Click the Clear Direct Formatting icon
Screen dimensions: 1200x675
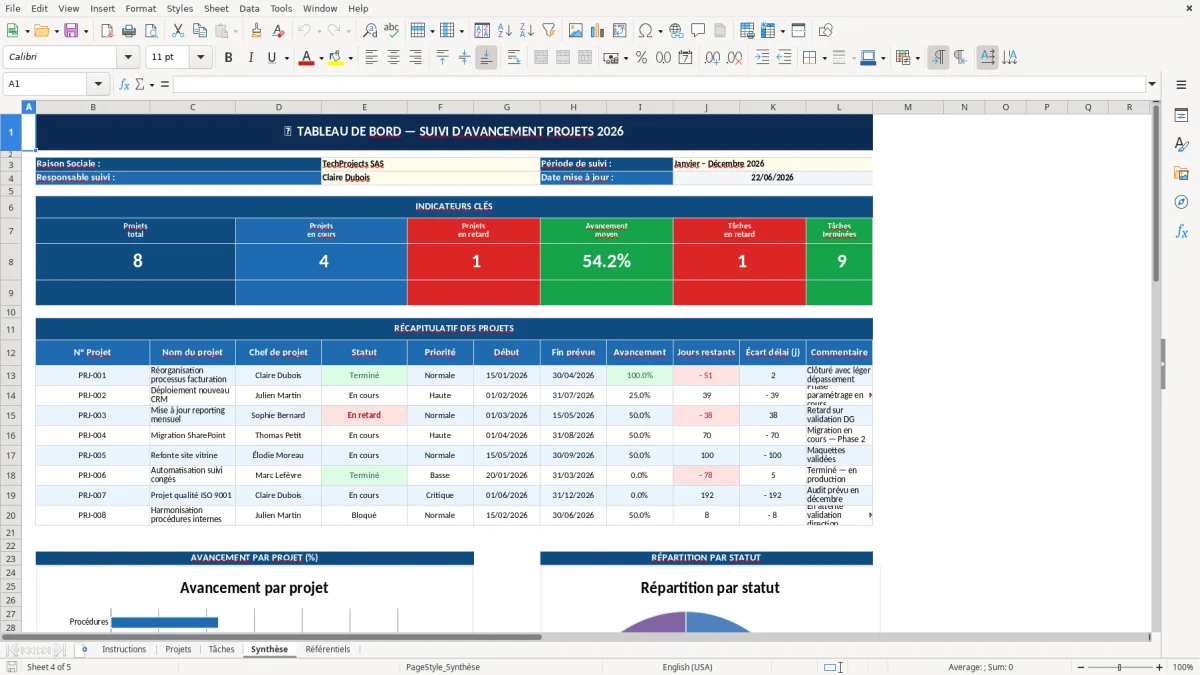pyautogui.click(x=277, y=31)
